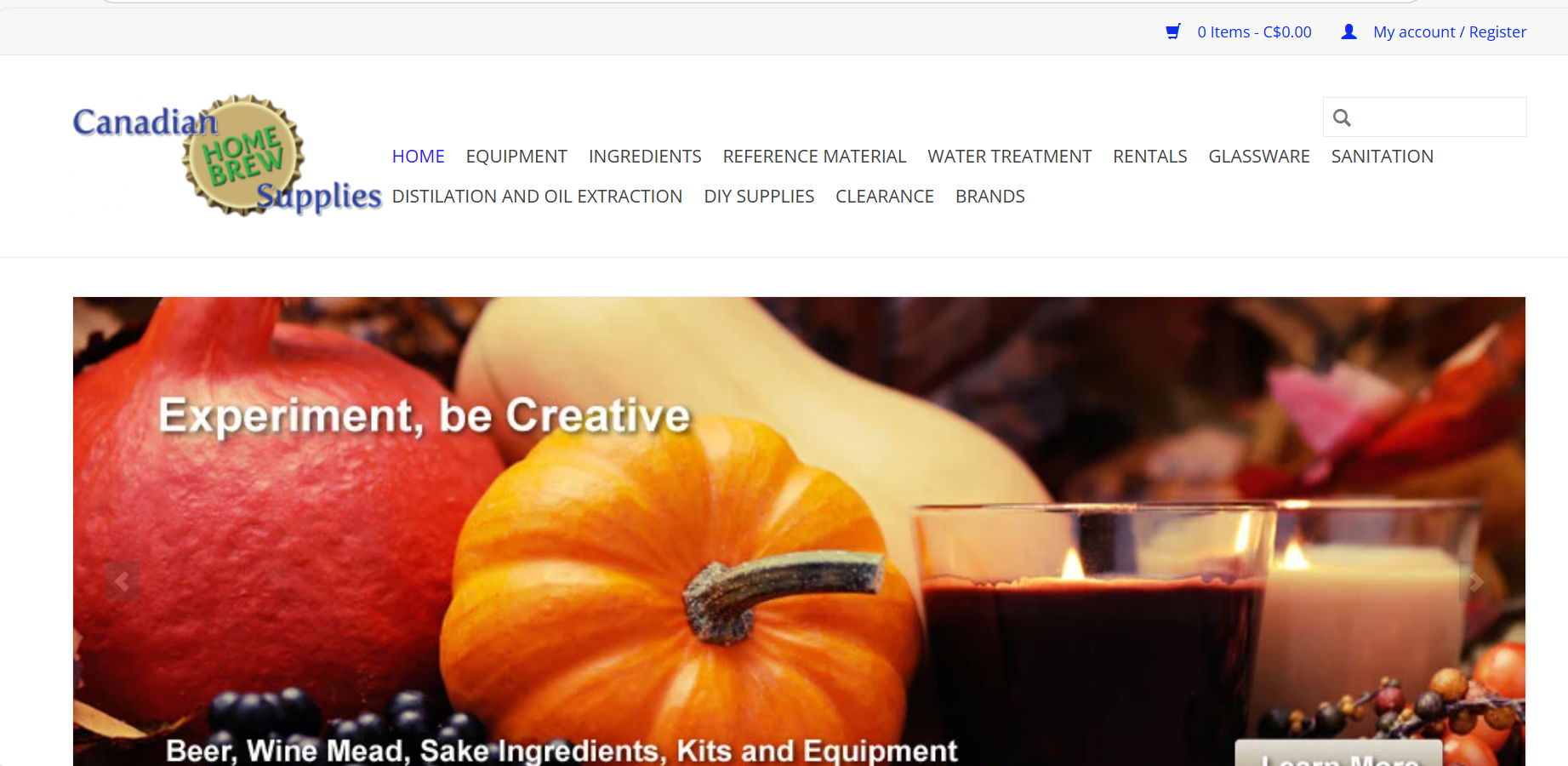The width and height of the screenshot is (1568, 766).
Task: Select the HOME menu item
Action: tap(418, 157)
